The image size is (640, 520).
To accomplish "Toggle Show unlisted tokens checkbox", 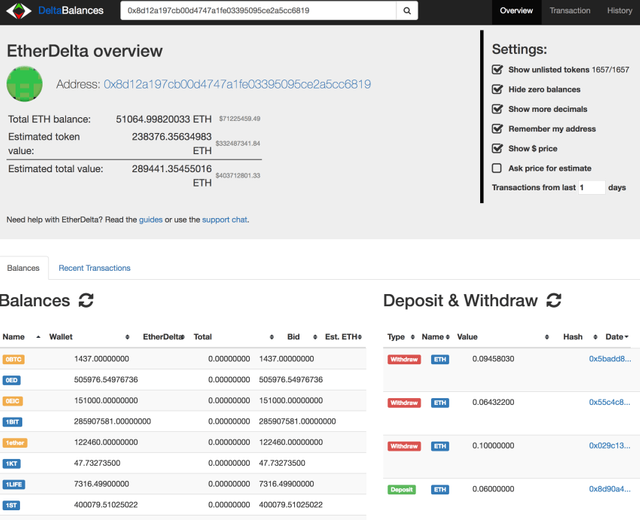I will tap(497, 69).
